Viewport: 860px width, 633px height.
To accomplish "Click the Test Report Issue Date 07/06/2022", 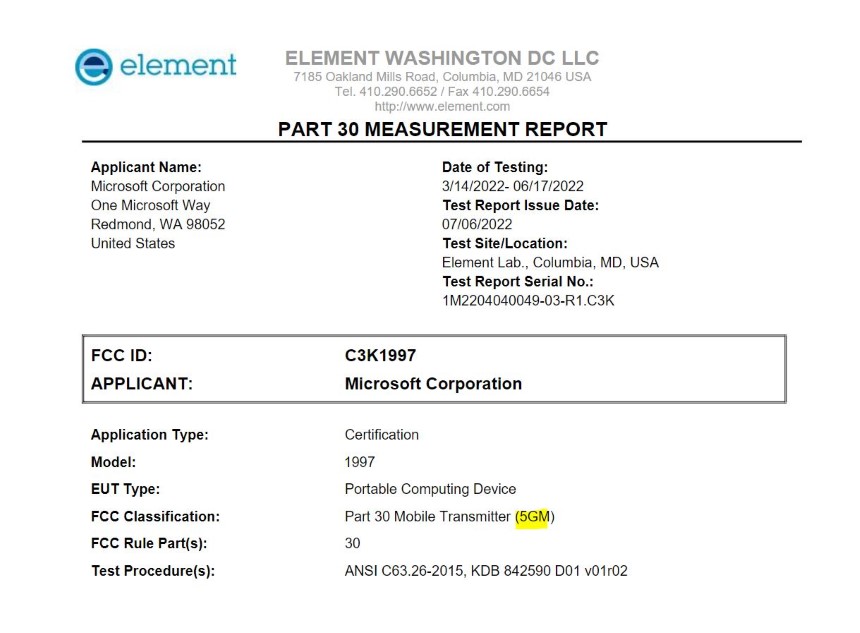I will 477,224.
